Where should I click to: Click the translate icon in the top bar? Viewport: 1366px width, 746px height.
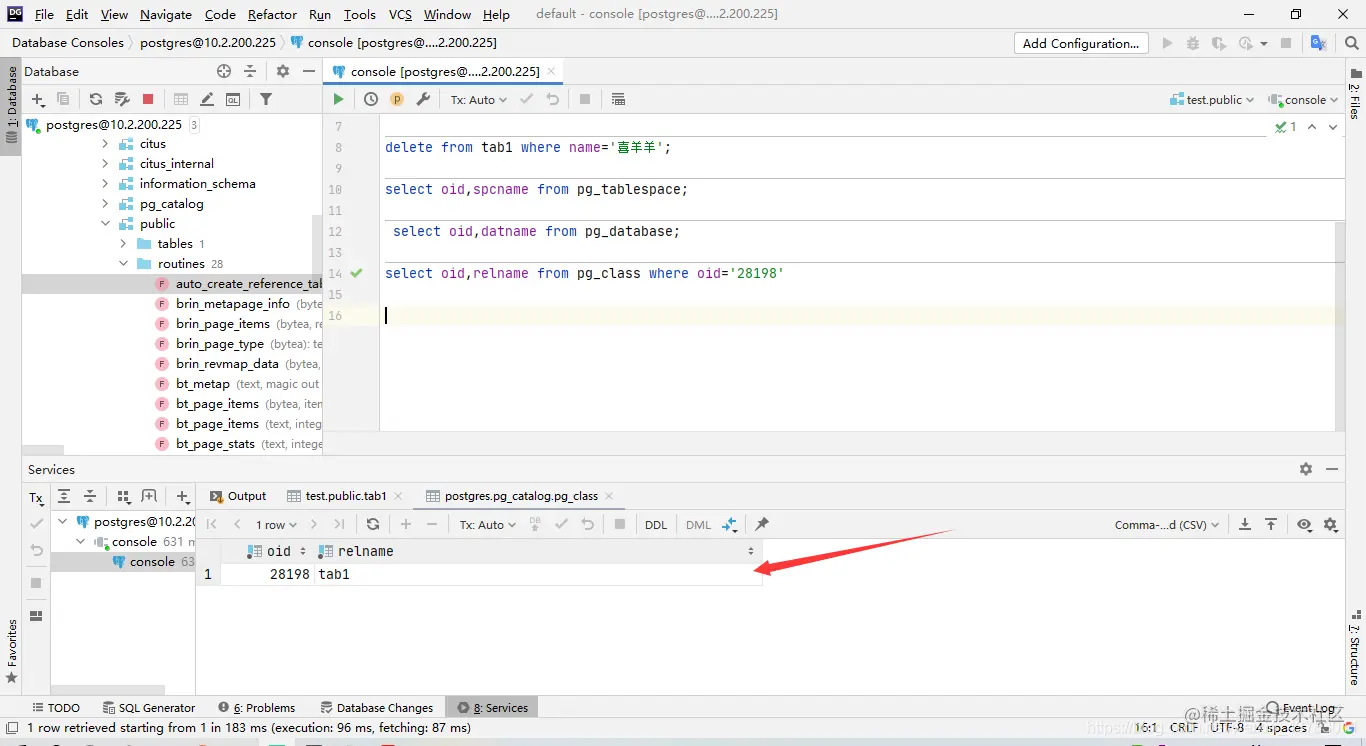[x=1318, y=43]
